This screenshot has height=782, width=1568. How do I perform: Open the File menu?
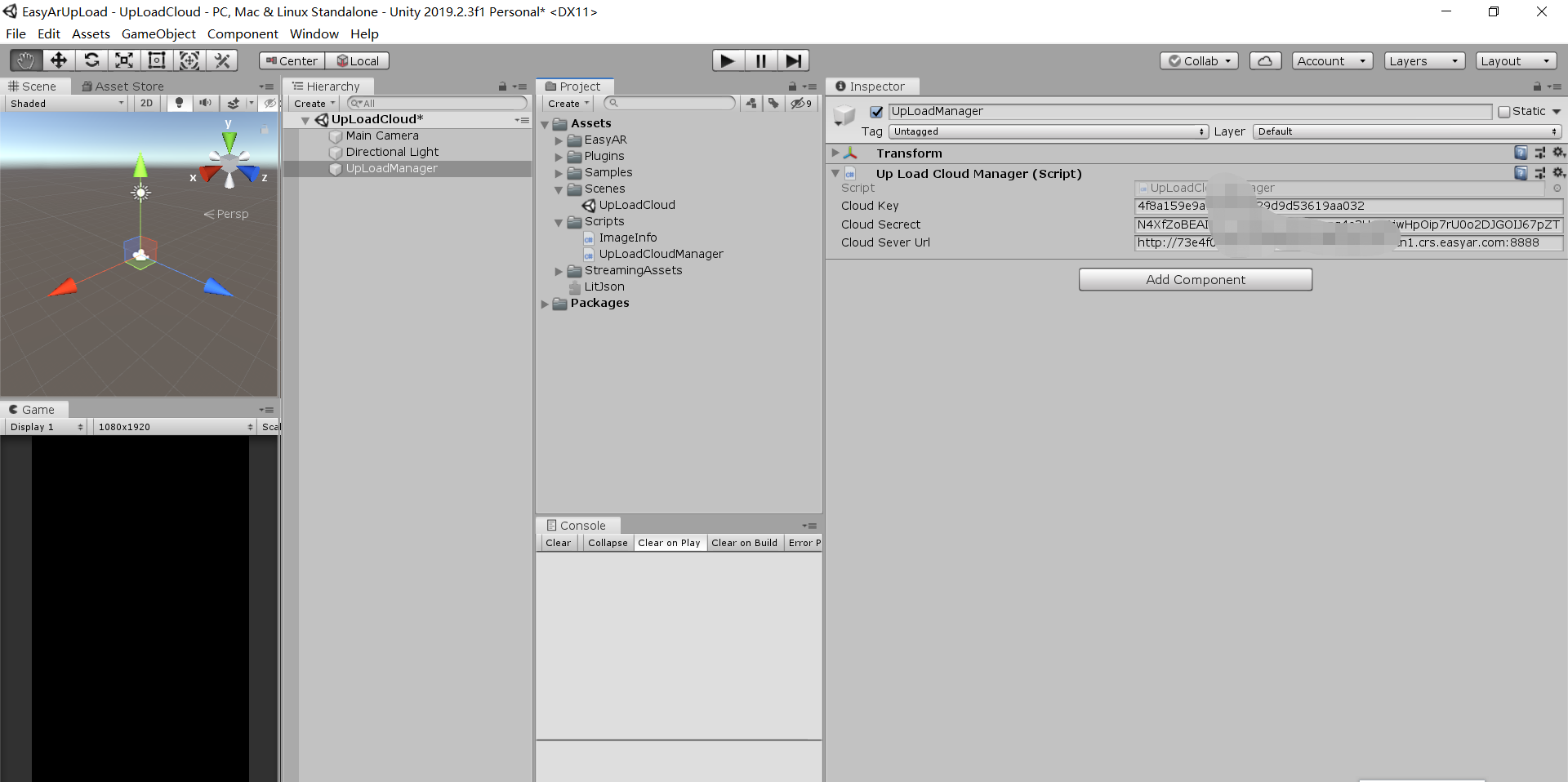click(16, 34)
